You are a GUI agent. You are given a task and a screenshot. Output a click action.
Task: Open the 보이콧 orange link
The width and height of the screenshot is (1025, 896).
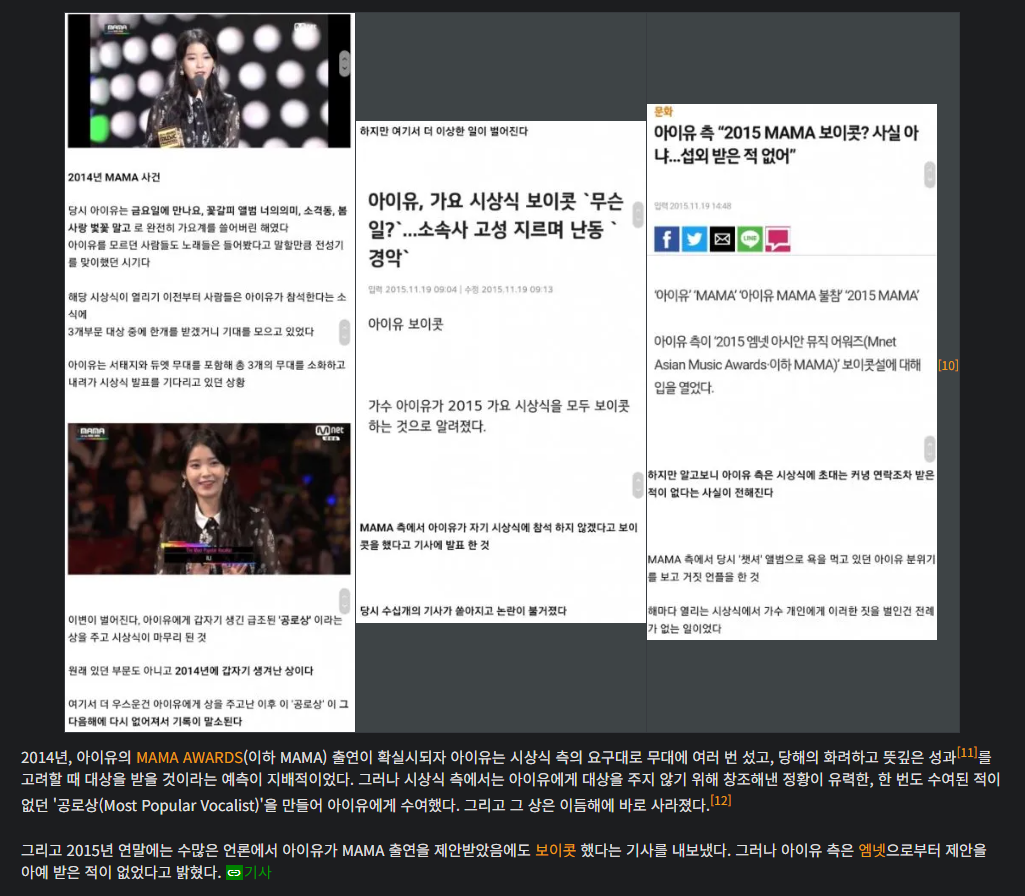tap(555, 850)
